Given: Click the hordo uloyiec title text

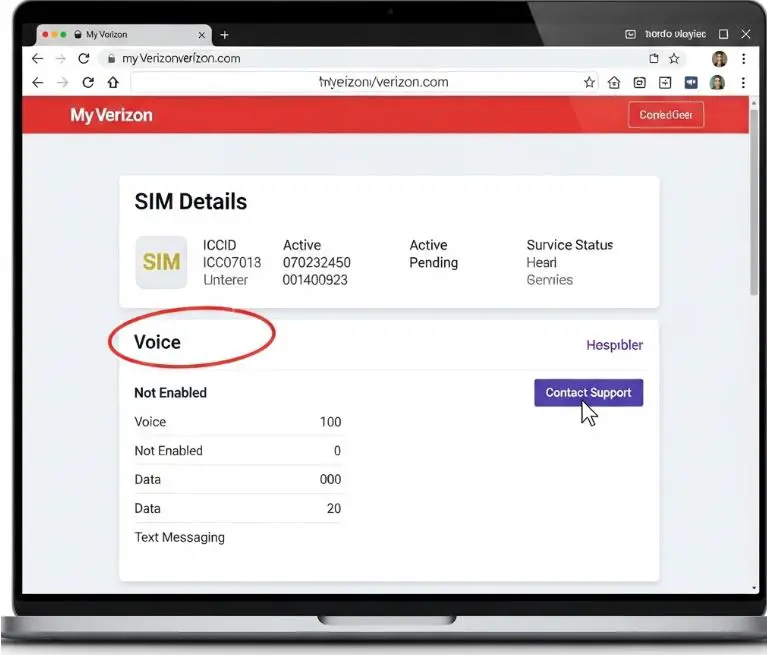Looking at the screenshot, I should coord(675,34).
